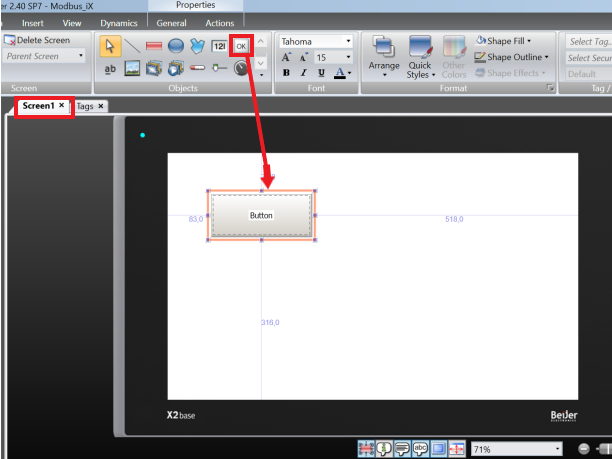Select the pointer arrow tool
This screenshot has width=612, height=459.
coord(110,45)
